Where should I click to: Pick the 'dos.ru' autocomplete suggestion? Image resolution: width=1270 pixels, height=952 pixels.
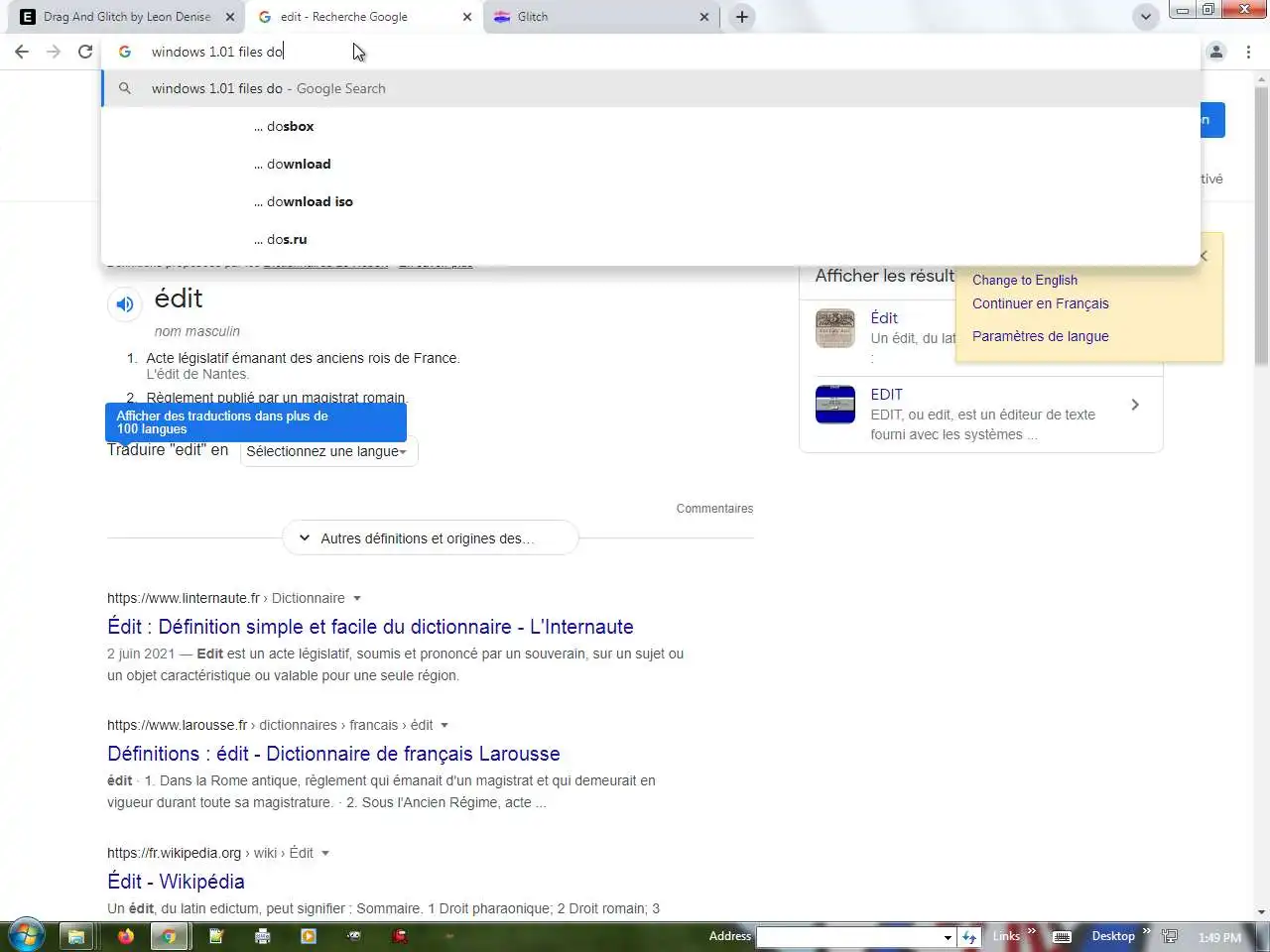(x=651, y=239)
